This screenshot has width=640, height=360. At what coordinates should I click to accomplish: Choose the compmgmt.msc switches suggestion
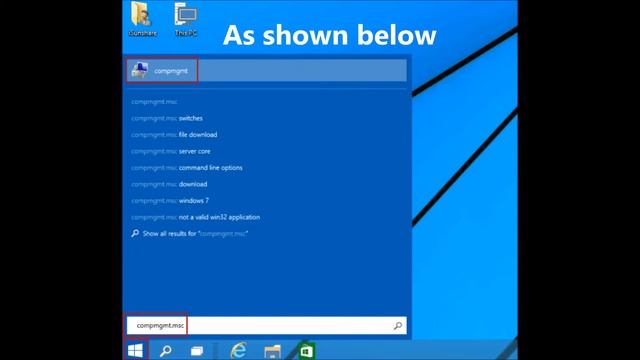[167, 118]
